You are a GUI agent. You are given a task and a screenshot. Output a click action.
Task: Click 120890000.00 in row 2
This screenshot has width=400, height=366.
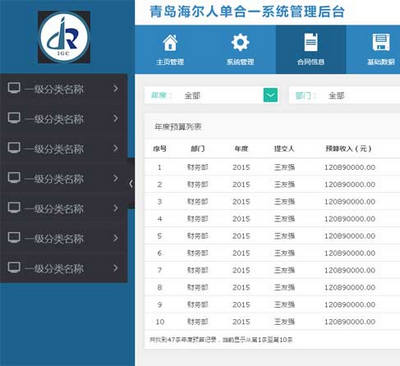click(350, 184)
